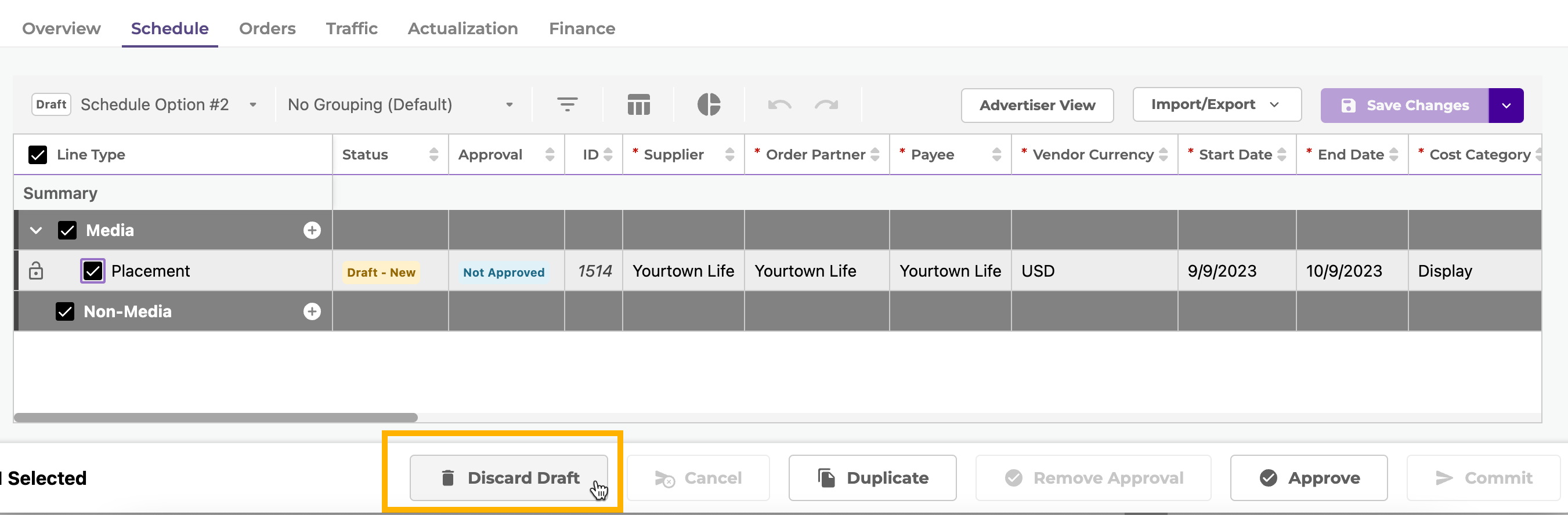Uncheck the Placement row checkbox
The height and width of the screenshot is (515, 1568).
[92, 271]
